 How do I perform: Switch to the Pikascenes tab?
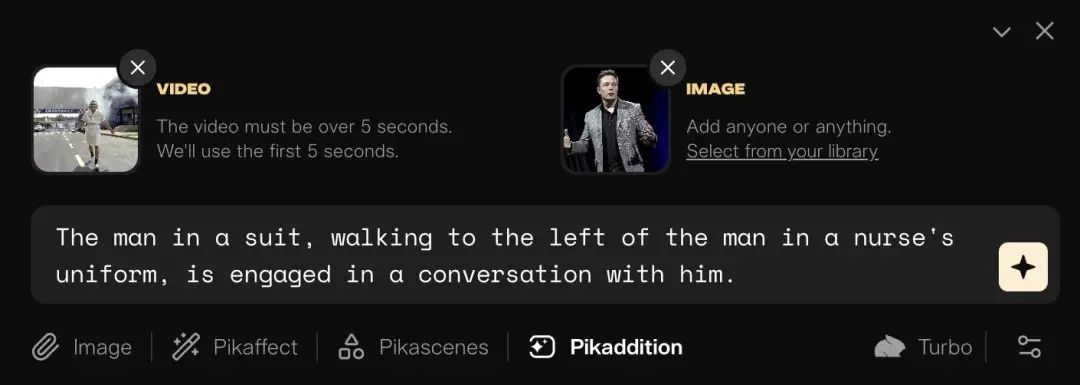[x=433, y=347]
